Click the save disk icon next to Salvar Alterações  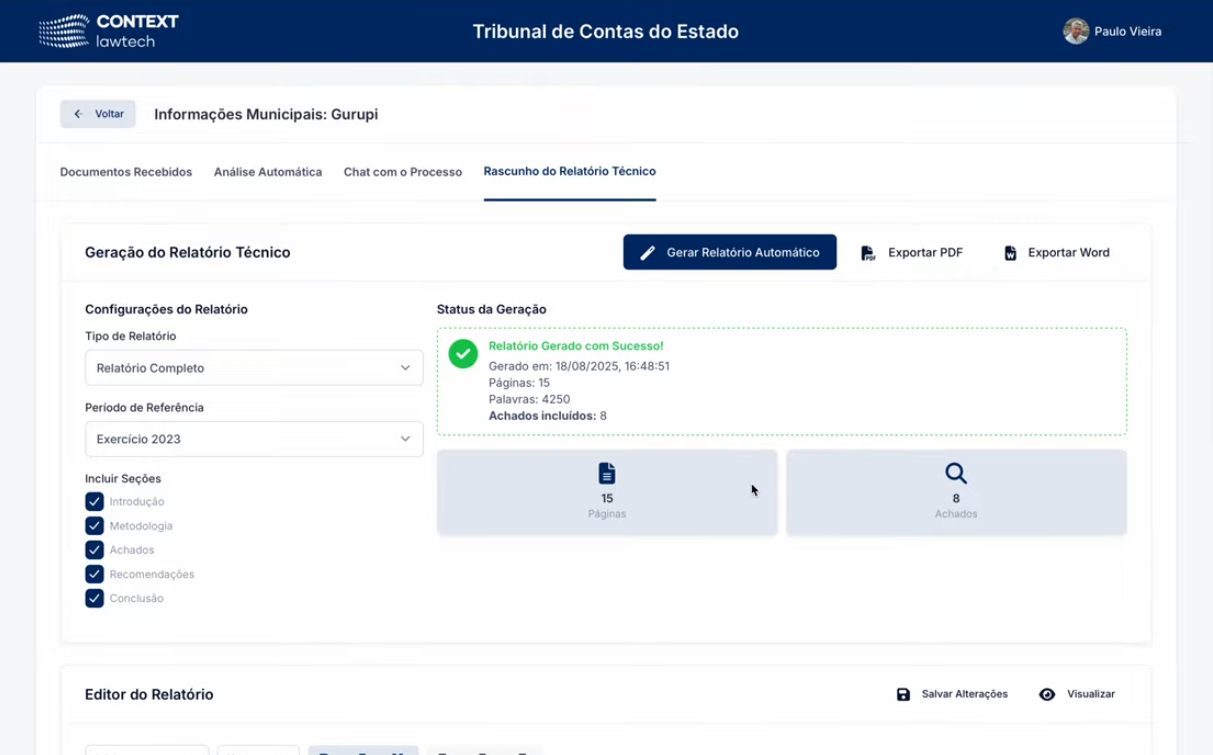click(902, 693)
